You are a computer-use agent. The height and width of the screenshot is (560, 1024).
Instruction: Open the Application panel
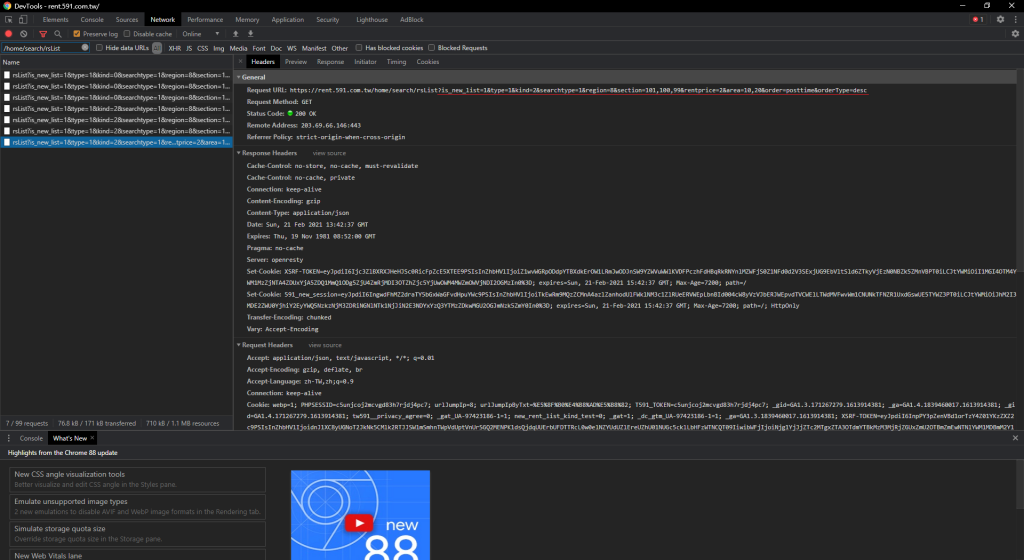tap(287, 20)
